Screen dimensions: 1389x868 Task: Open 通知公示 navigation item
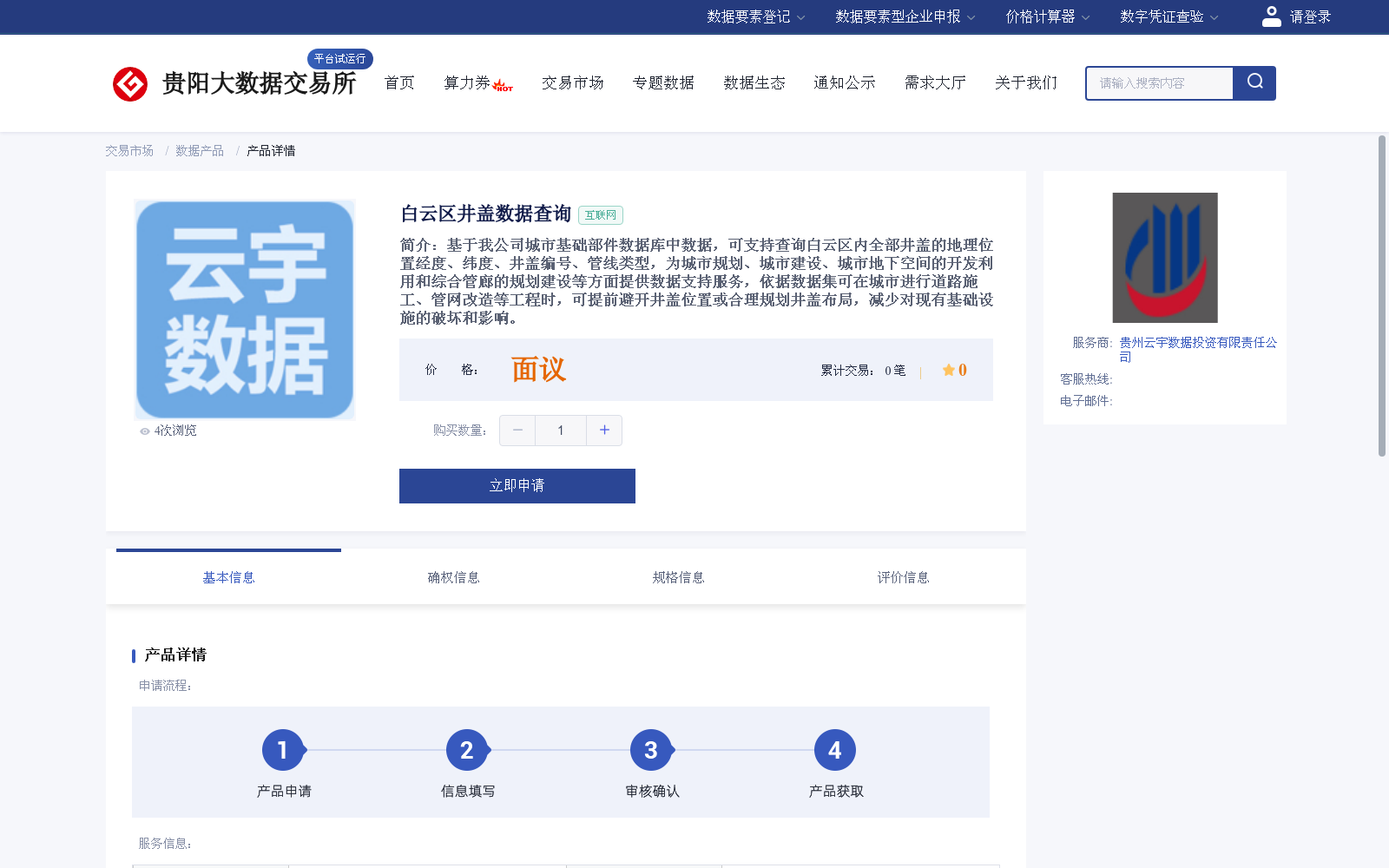click(x=845, y=82)
